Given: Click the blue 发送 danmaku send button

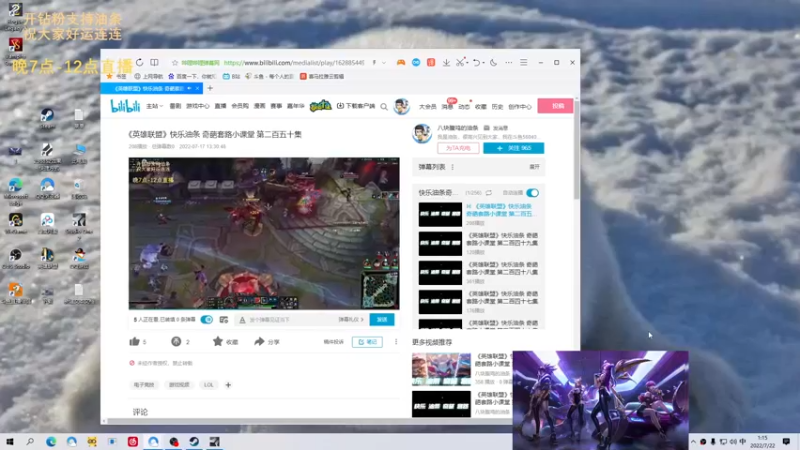Looking at the screenshot, I should [x=382, y=319].
